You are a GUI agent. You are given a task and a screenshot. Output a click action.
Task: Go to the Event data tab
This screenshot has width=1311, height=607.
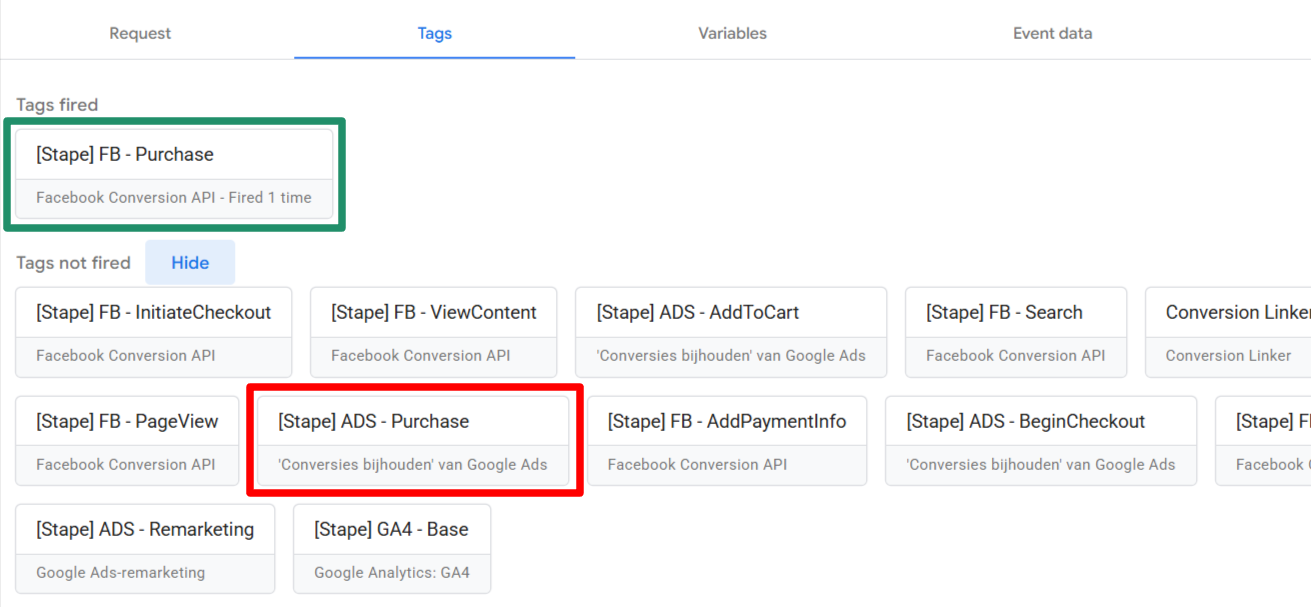[1052, 33]
